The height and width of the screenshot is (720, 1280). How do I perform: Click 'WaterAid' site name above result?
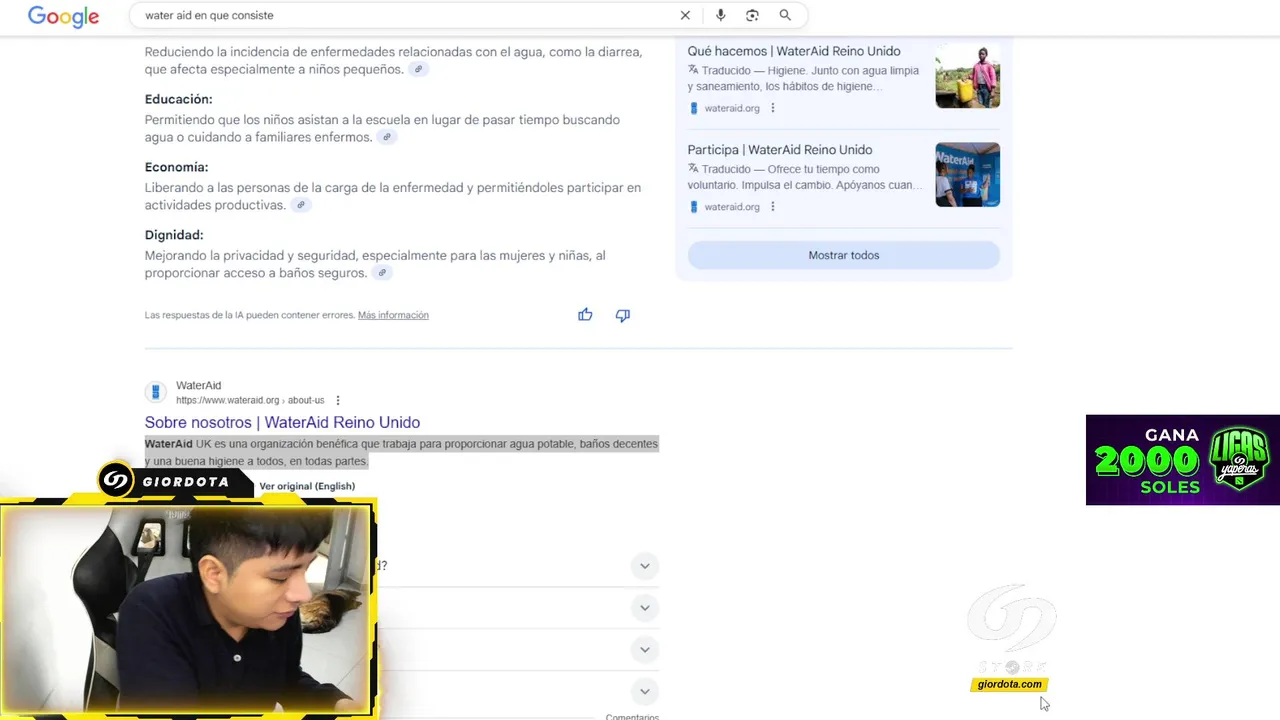pyautogui.click(x=198, y=385)
